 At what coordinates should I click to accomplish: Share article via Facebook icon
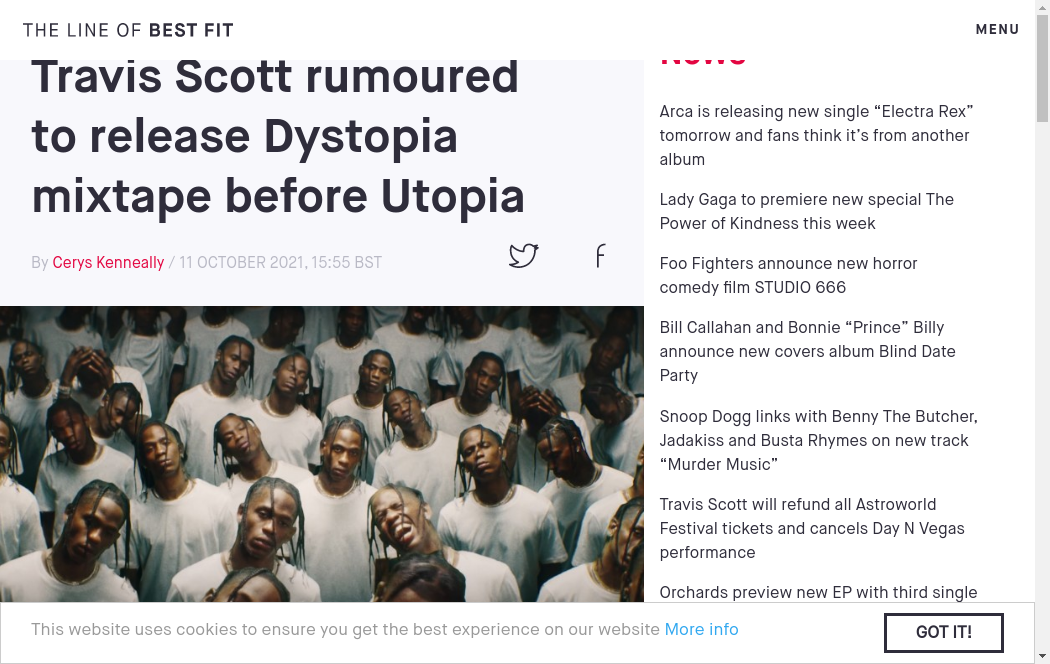pyautogui.click(x=601, y=256)
